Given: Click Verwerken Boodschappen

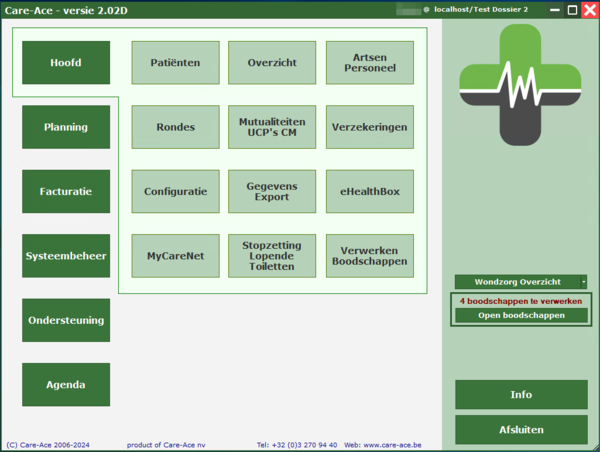Looking at the screenshot, I should click(x=369, y=256).
